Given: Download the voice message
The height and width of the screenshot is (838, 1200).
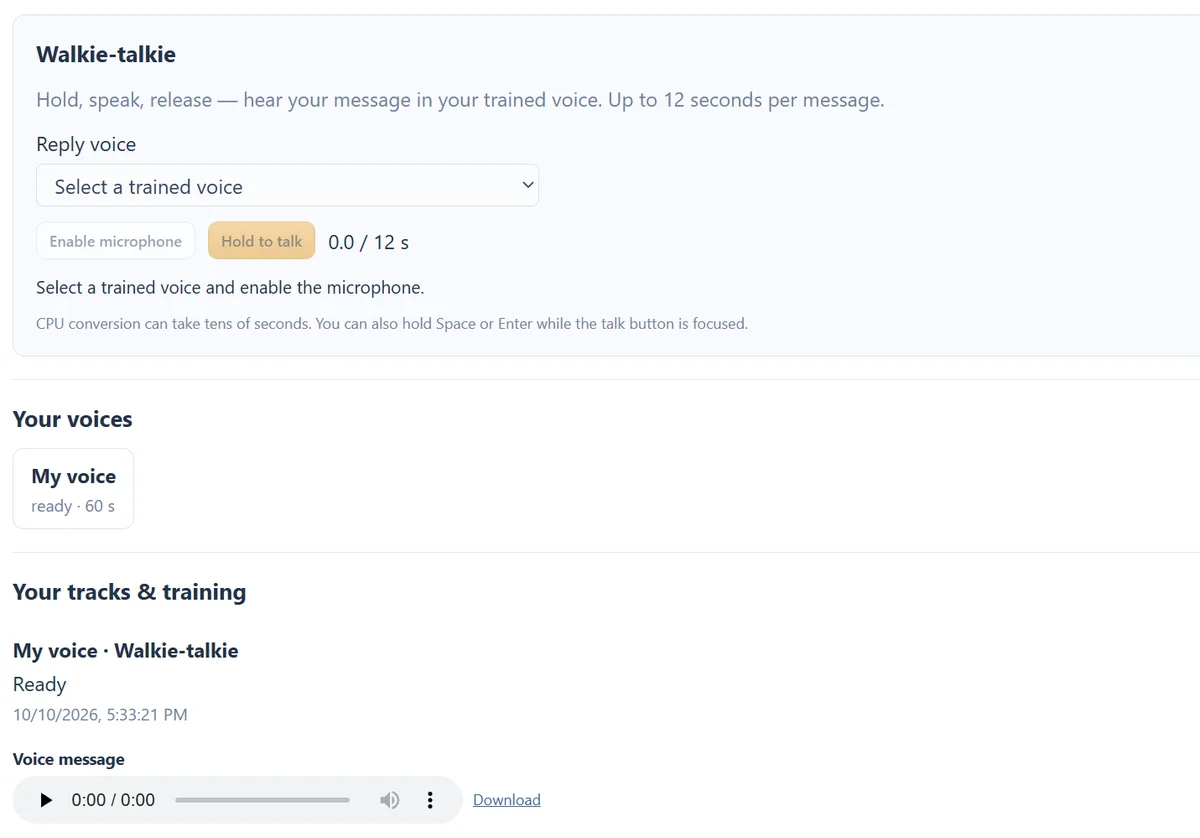Looking at the screenshot, I should [x=507, y=800].
